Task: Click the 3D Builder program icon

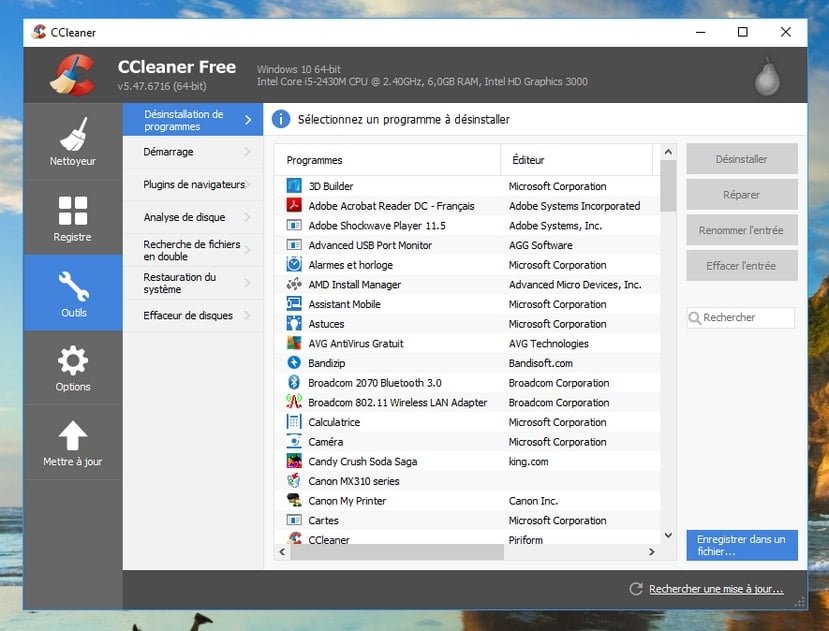Action: click(x=294, y=186)
